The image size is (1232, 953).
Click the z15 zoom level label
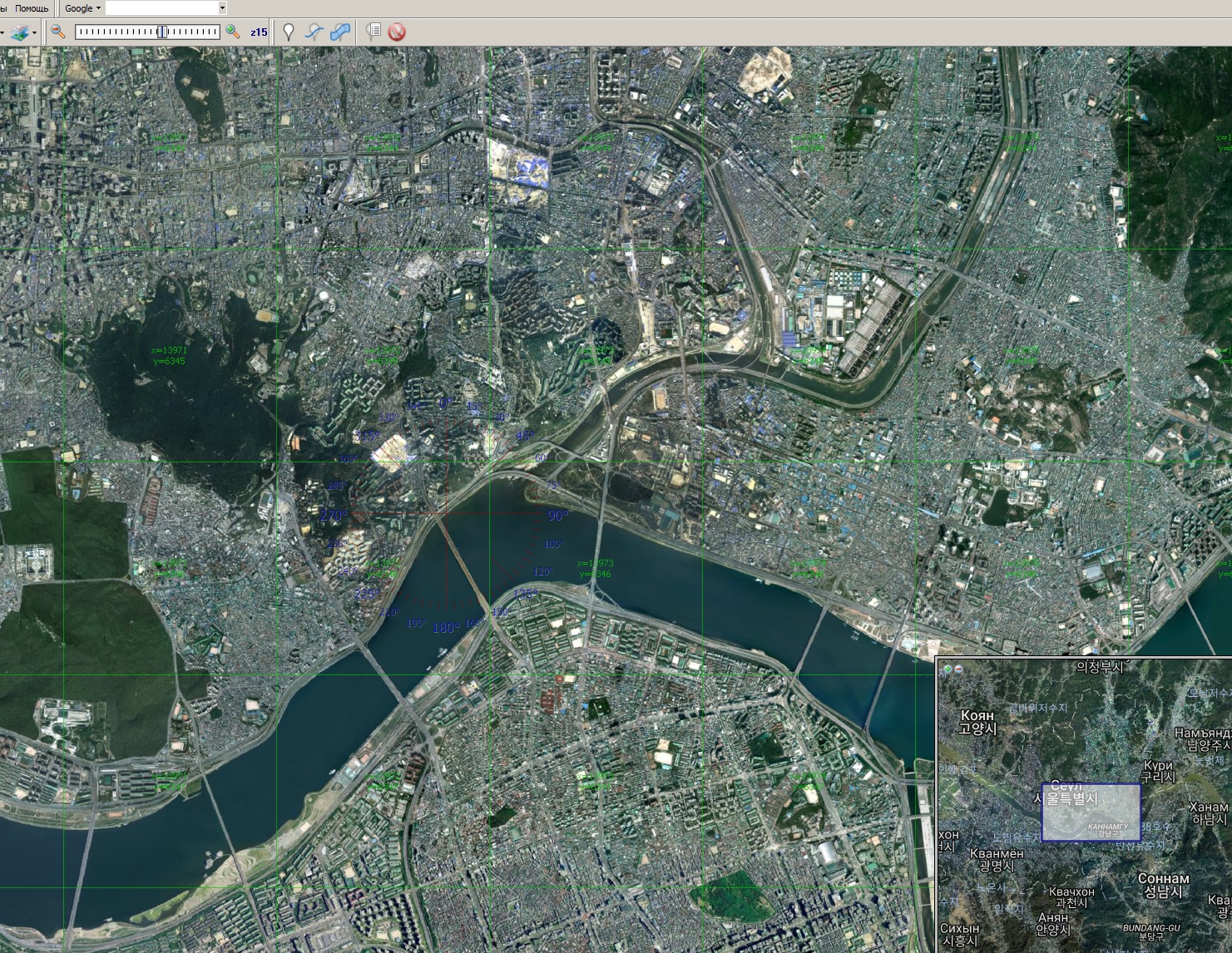click(x=260, y=32)
